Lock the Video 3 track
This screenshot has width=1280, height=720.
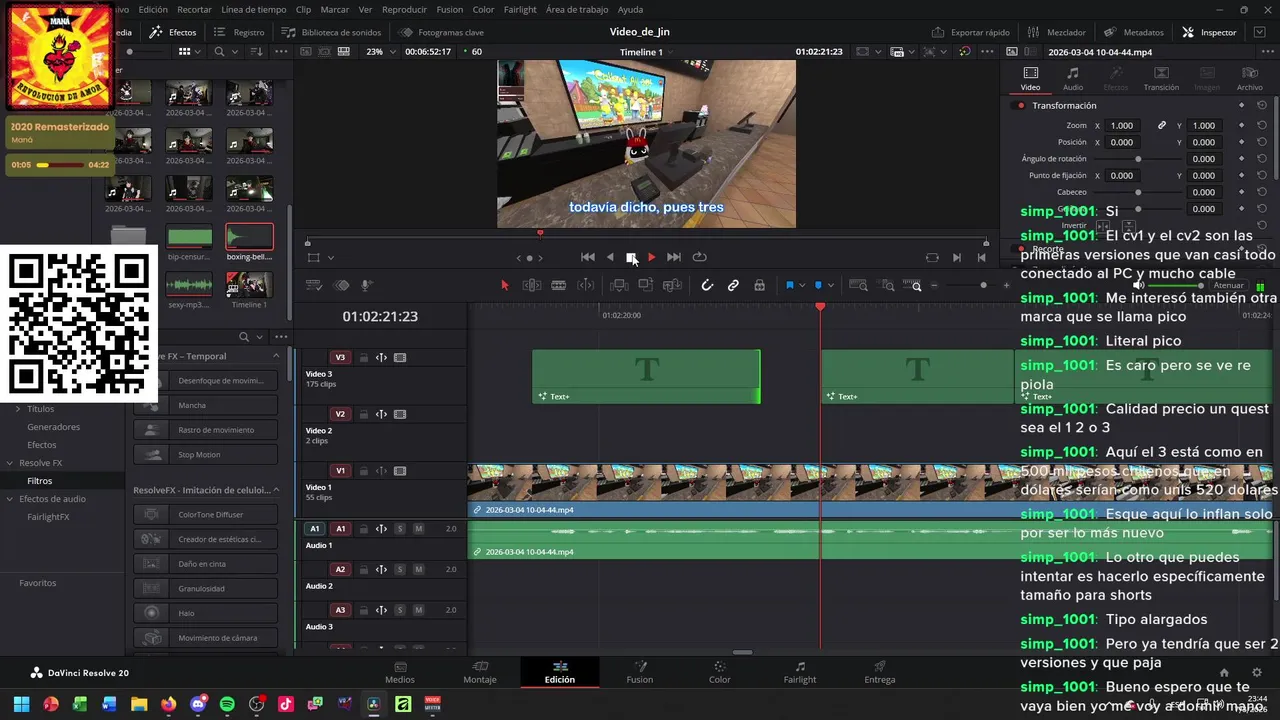click(364, 357)
